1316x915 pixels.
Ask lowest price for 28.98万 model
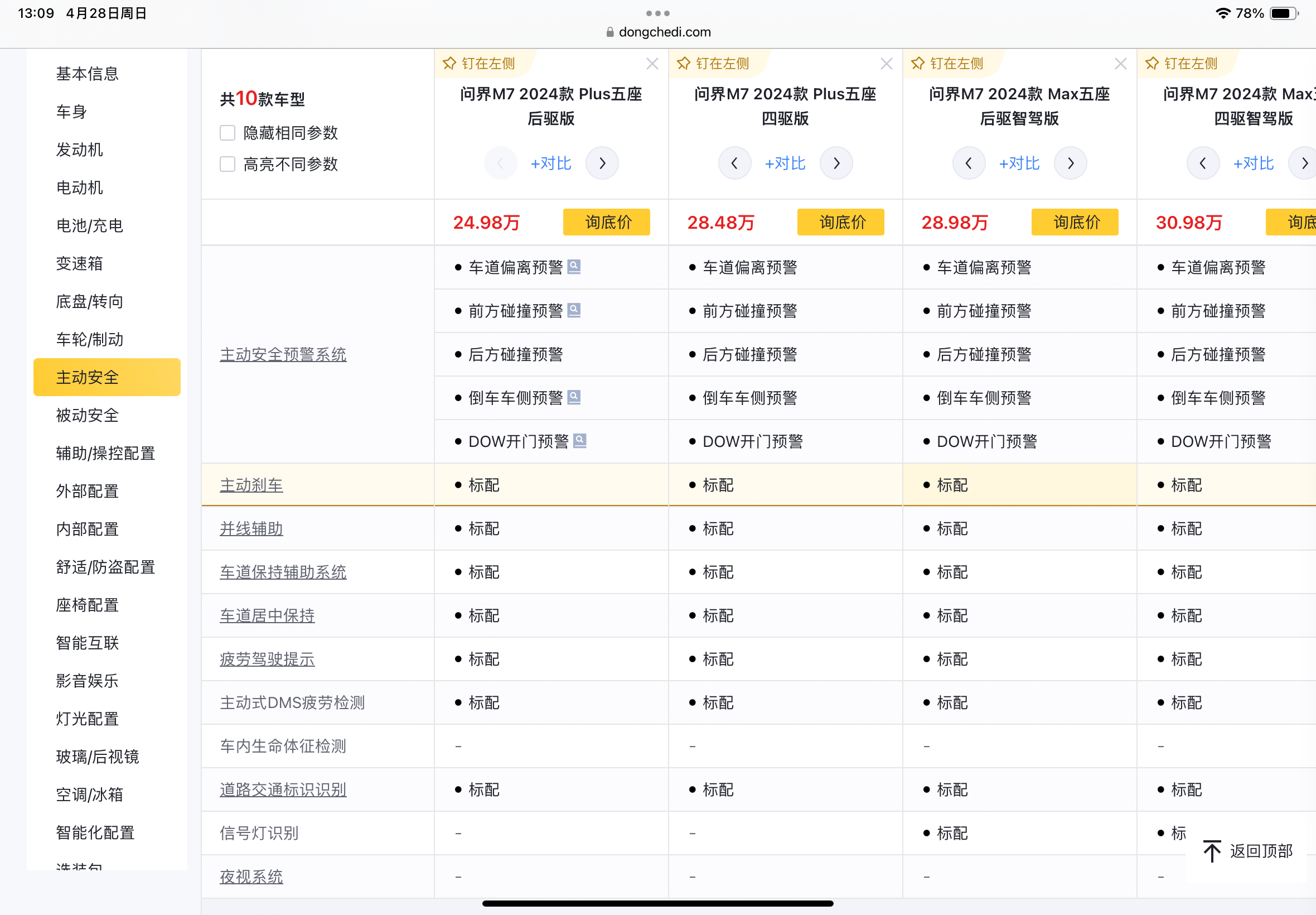click(1075, 222)
